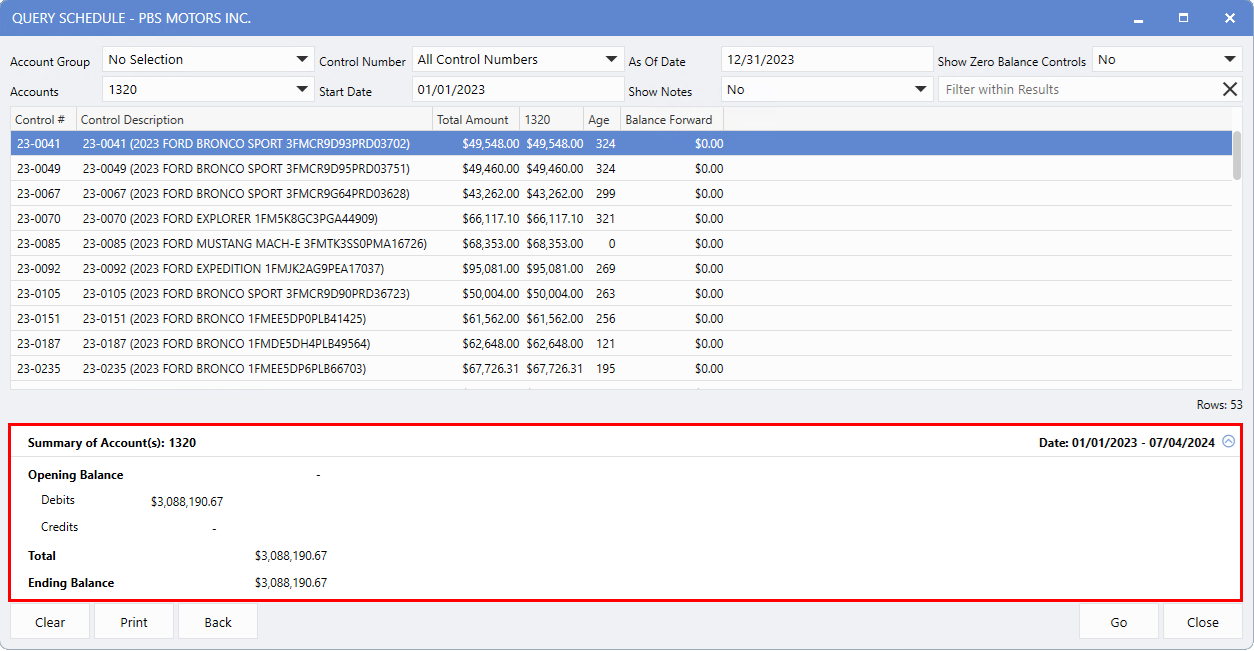The height and width of the screenshot is (651, 1254).
Task: Select control 23-0105 row
Action: coord(621,294)
